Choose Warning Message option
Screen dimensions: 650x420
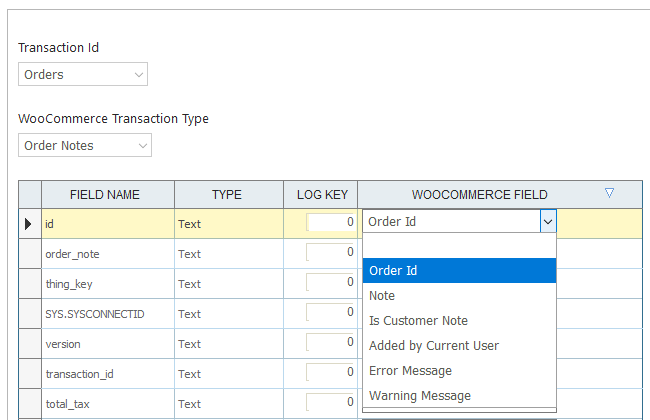pyautogui.click(x=459, y=396)
